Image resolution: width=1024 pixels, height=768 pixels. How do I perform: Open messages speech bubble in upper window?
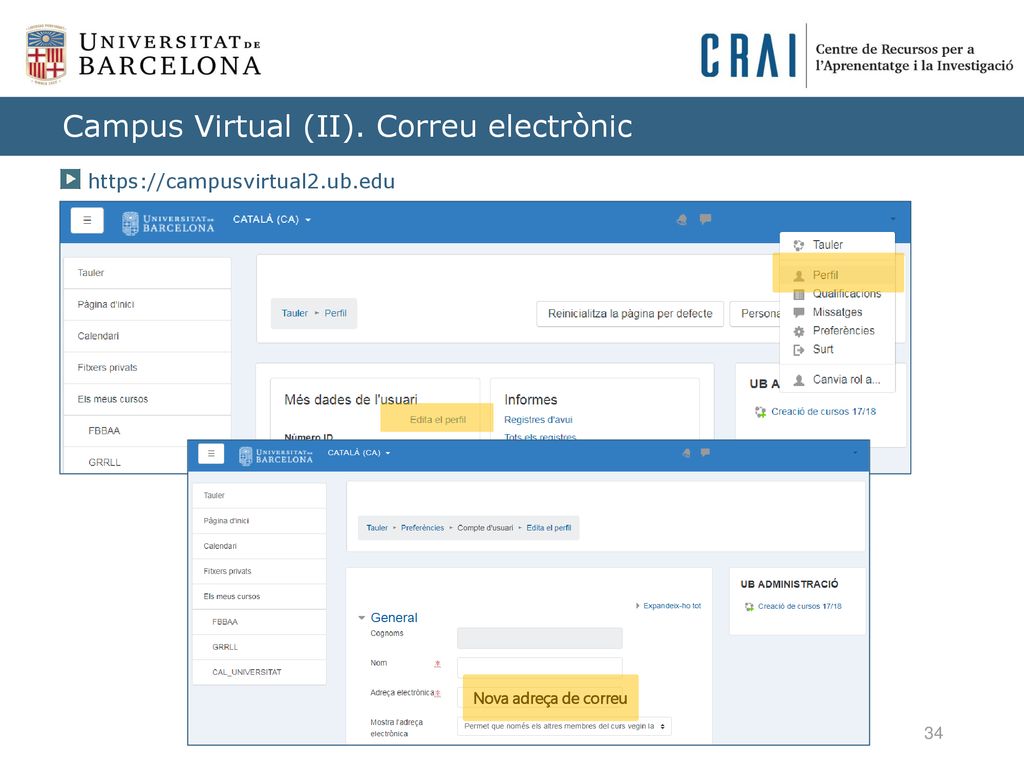[x=705, y=219]
